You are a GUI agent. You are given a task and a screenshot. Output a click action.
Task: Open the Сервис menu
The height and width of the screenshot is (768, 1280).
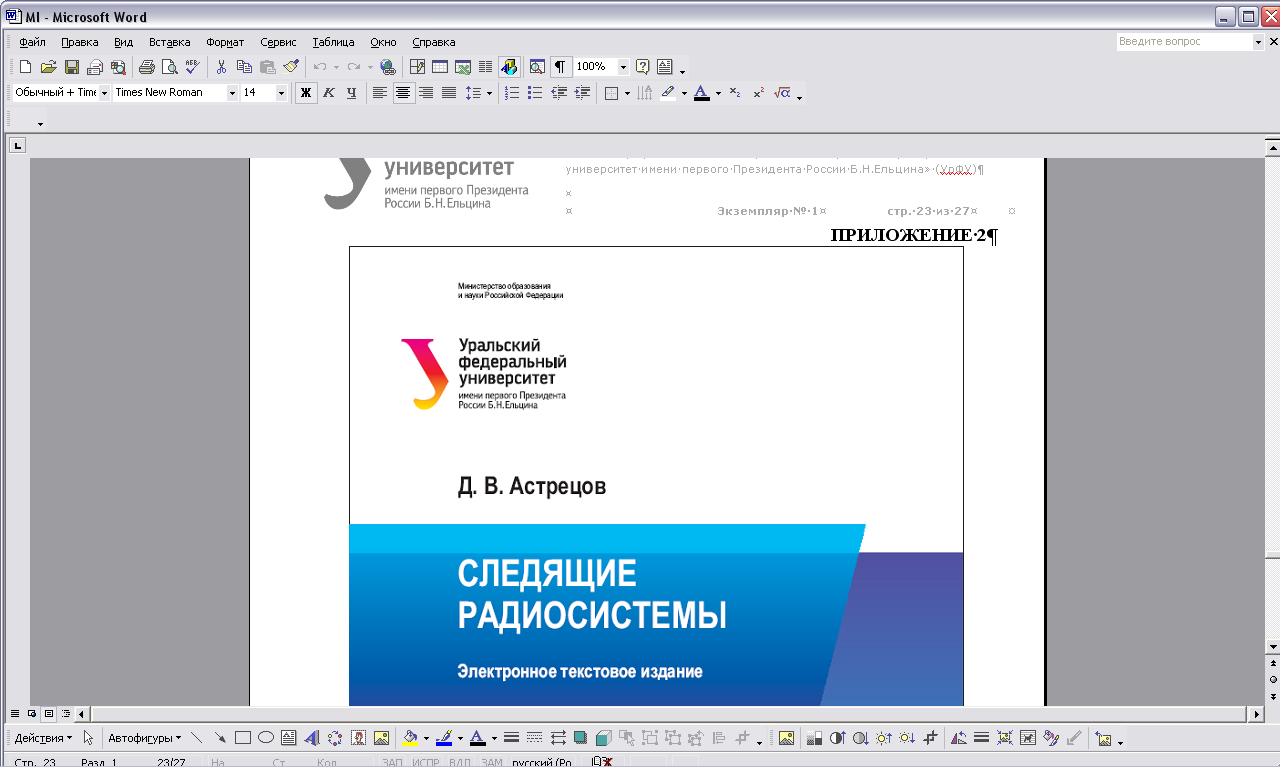[278, 42]
